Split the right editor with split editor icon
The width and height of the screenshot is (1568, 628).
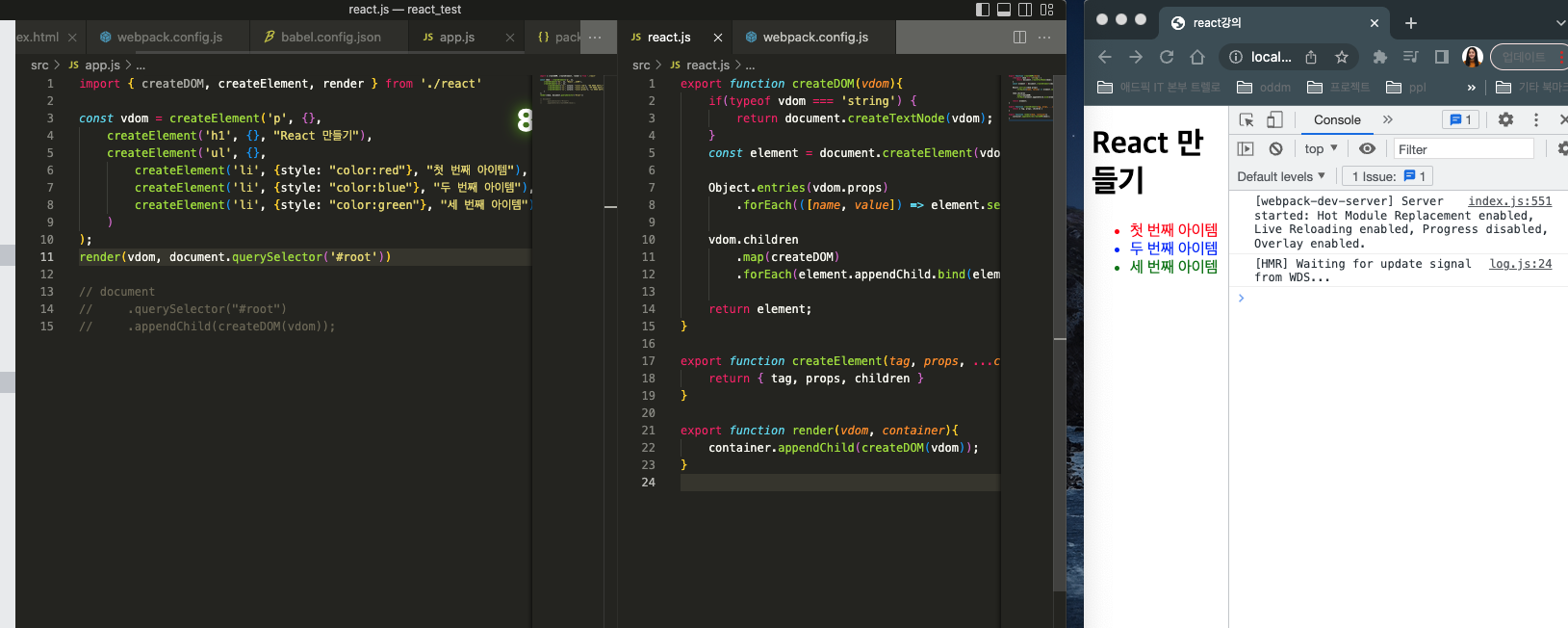point(1019,38)
